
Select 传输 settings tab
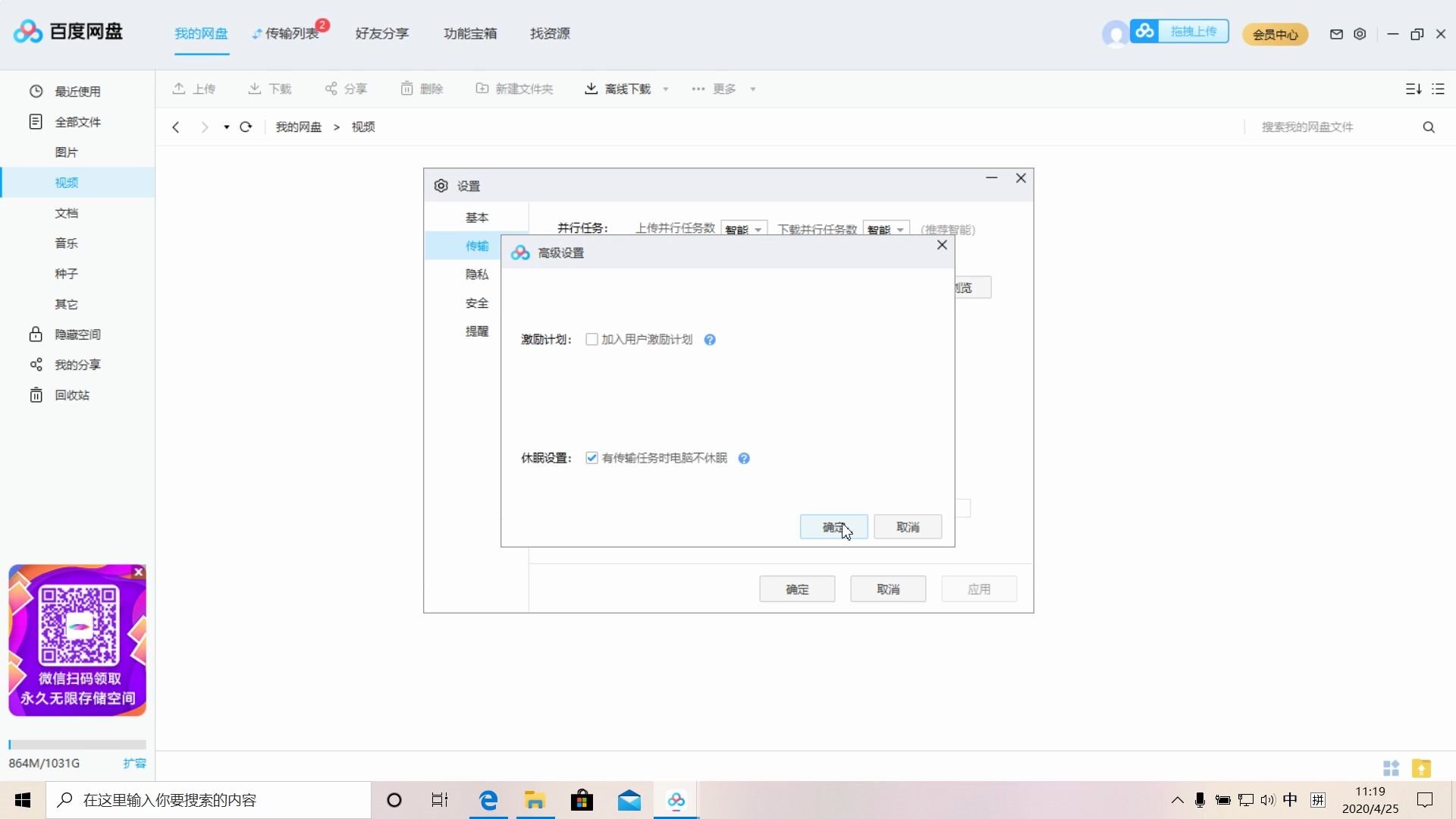pyautogui.click(x=477, y=246)
